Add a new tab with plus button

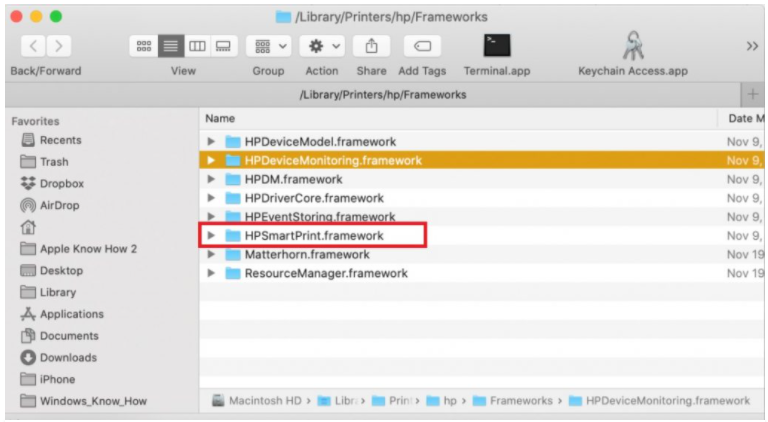(x=752, y=94)
